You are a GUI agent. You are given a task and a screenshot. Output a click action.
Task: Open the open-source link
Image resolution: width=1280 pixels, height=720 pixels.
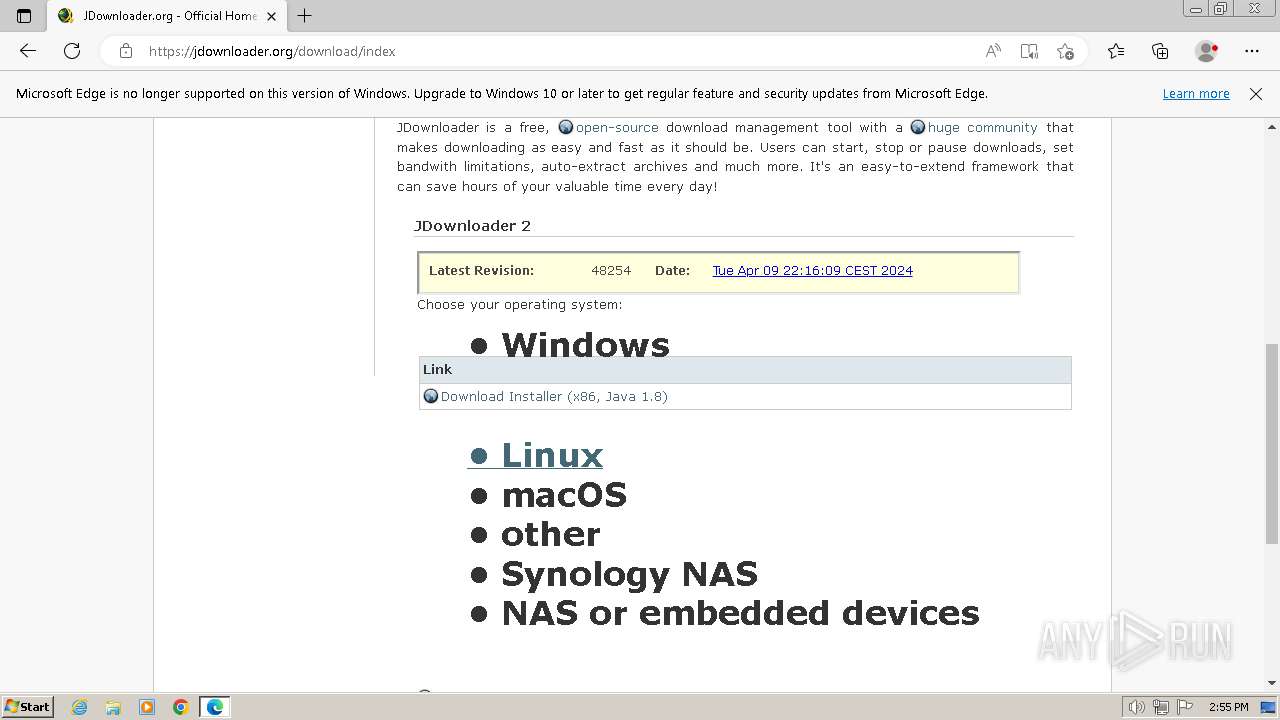coord(617,128)
